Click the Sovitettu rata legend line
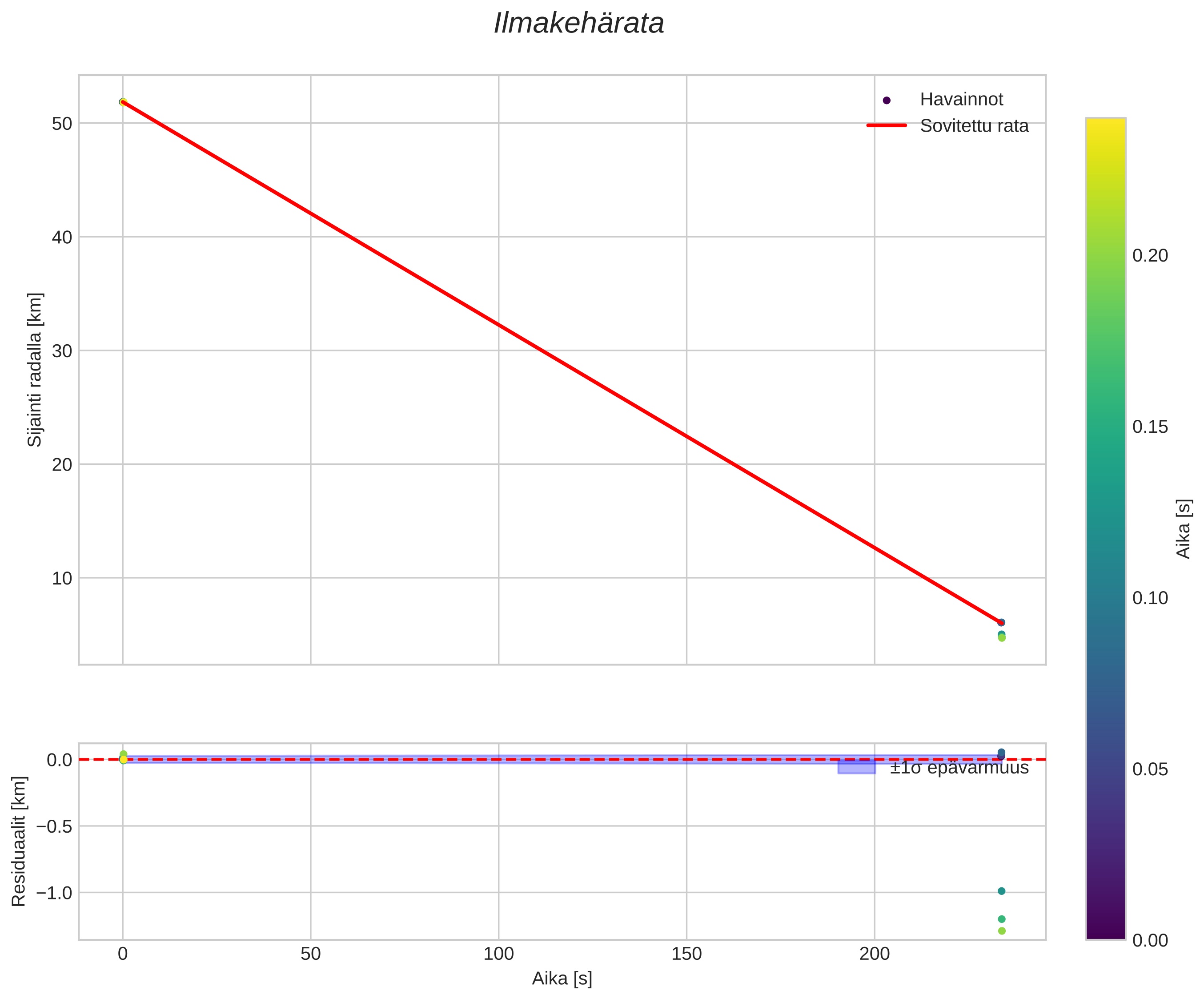Image resolution: width=1204 pixels, height=999 pixels. [x=887, y=125]
